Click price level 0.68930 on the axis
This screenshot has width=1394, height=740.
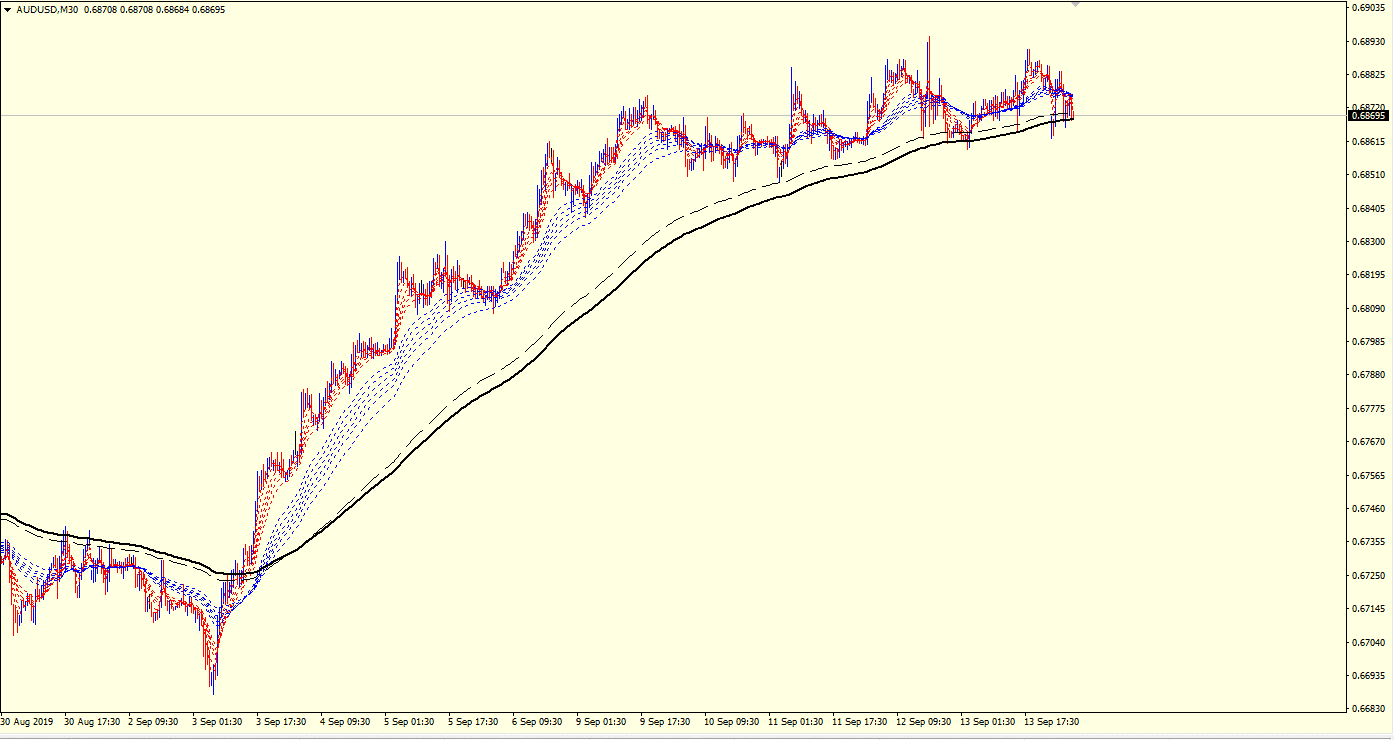[x=1368, y=42]
